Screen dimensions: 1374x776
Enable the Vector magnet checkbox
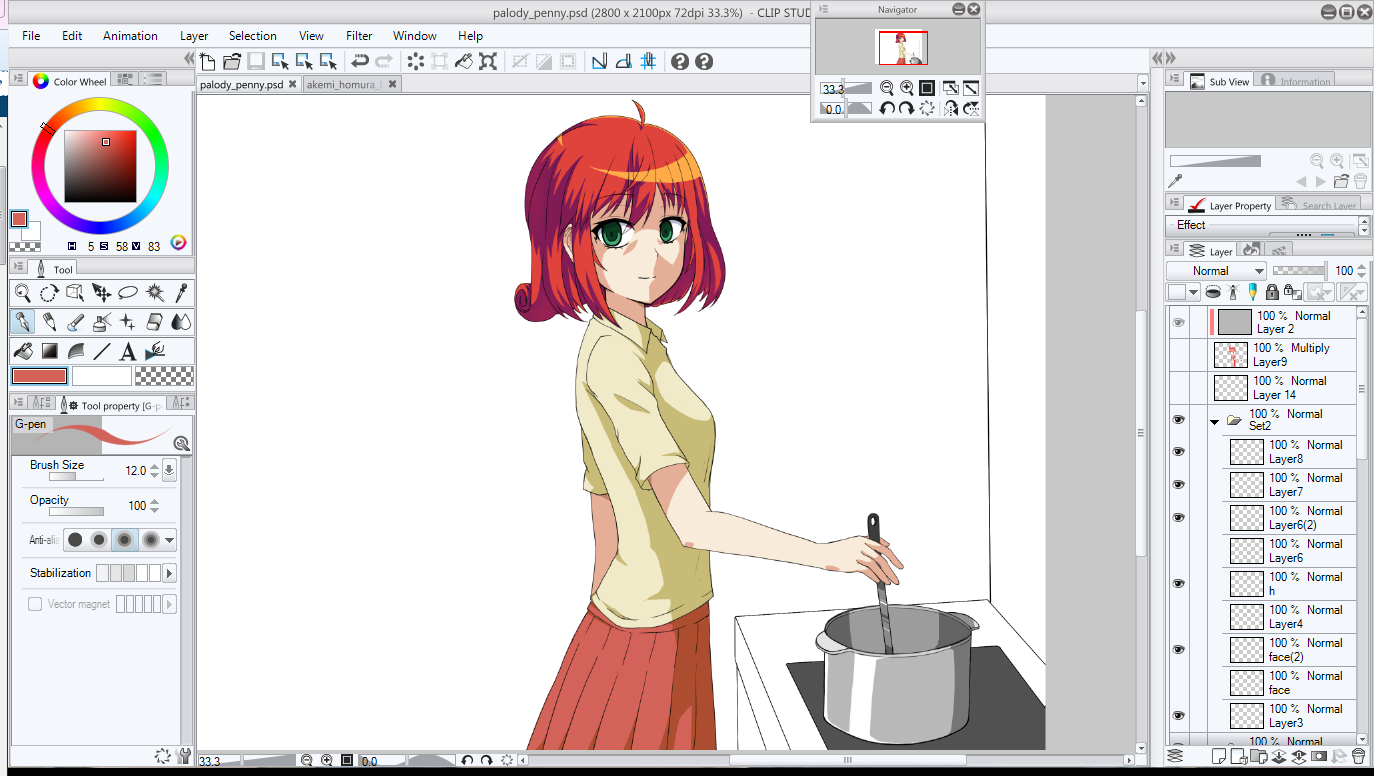click(35, 604)
